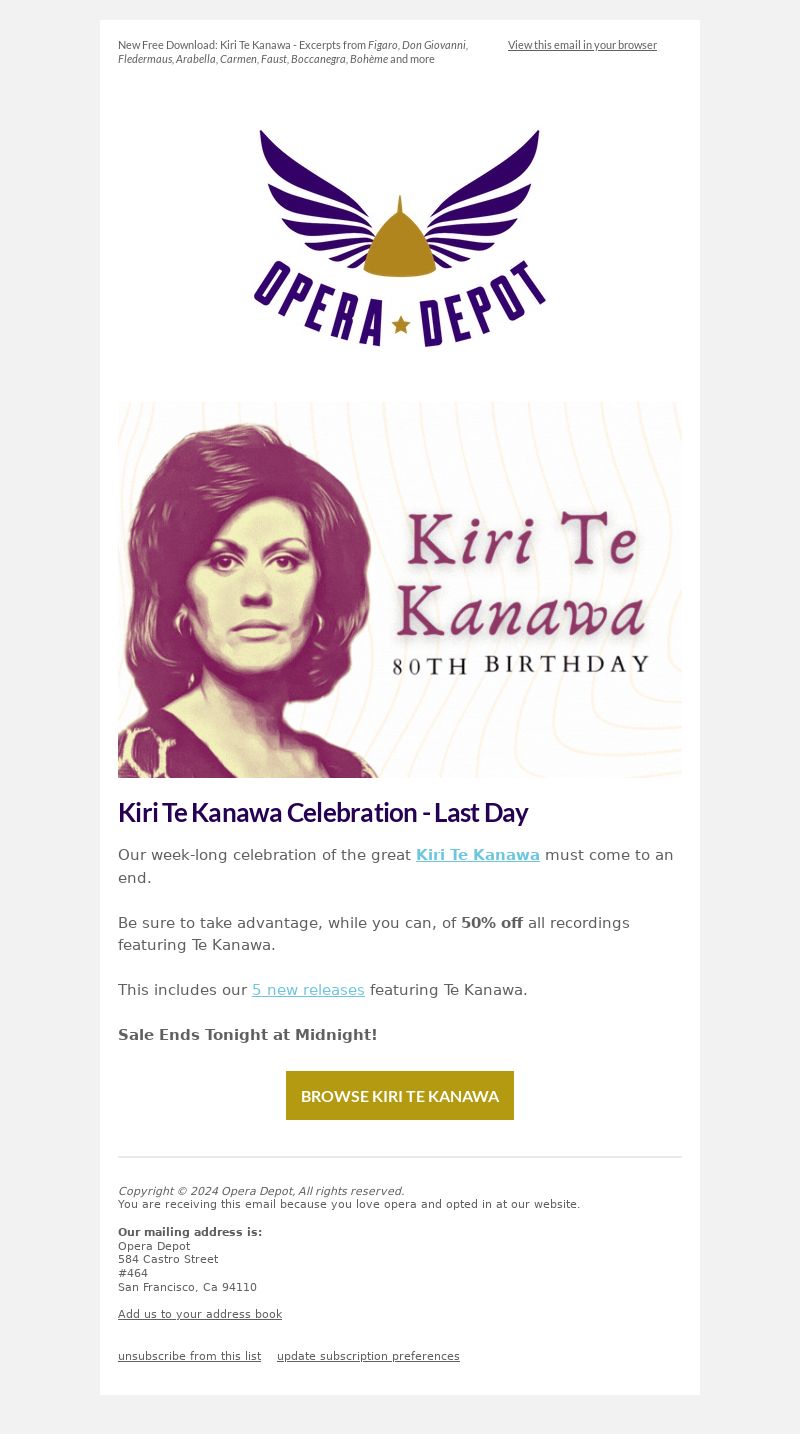Click the gold star in the Opera Depot logo
This screenshot has width=800, height=1434.
point(401,324)
